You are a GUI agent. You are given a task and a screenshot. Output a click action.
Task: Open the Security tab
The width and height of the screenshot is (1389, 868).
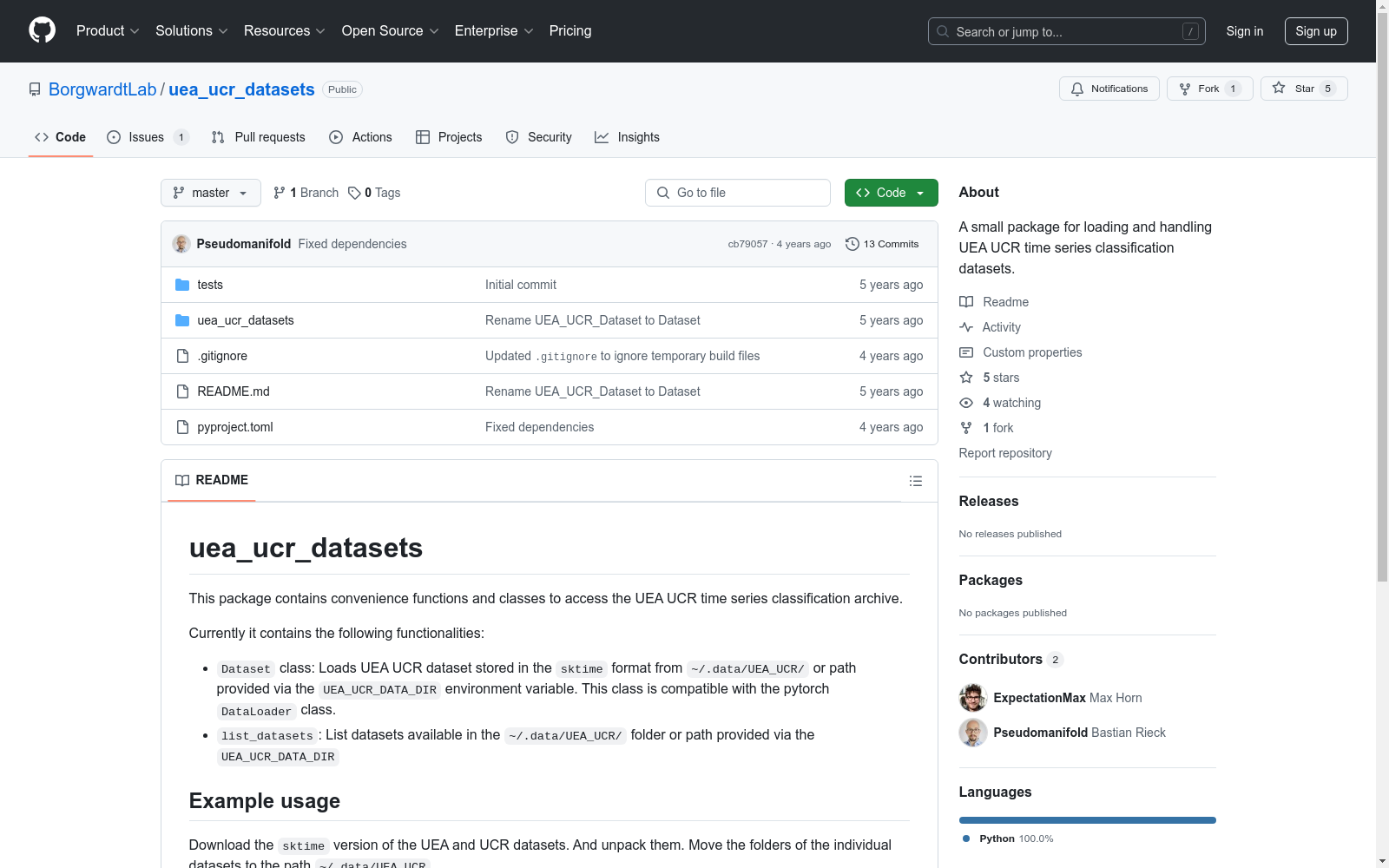click(x=539, y=137)
